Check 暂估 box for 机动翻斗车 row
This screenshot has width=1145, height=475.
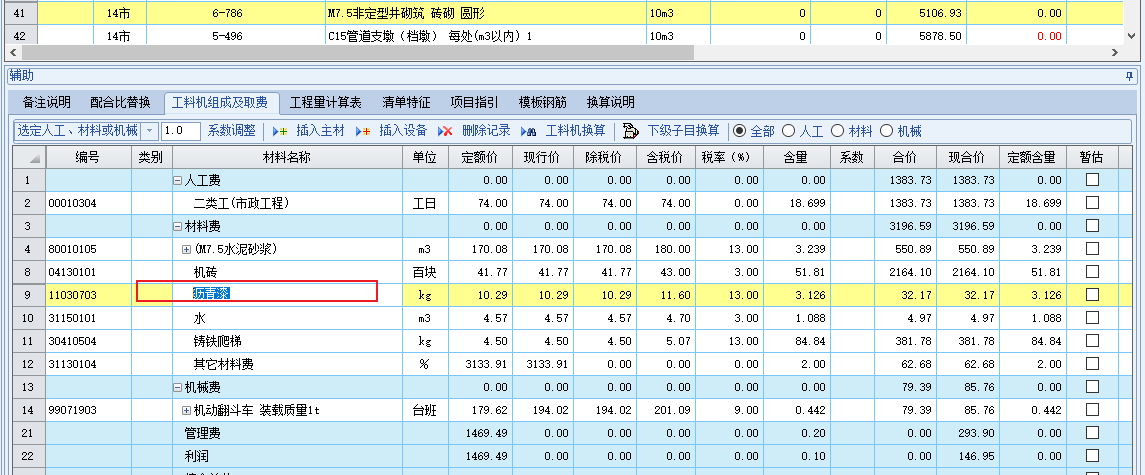tap(1092, 410)
